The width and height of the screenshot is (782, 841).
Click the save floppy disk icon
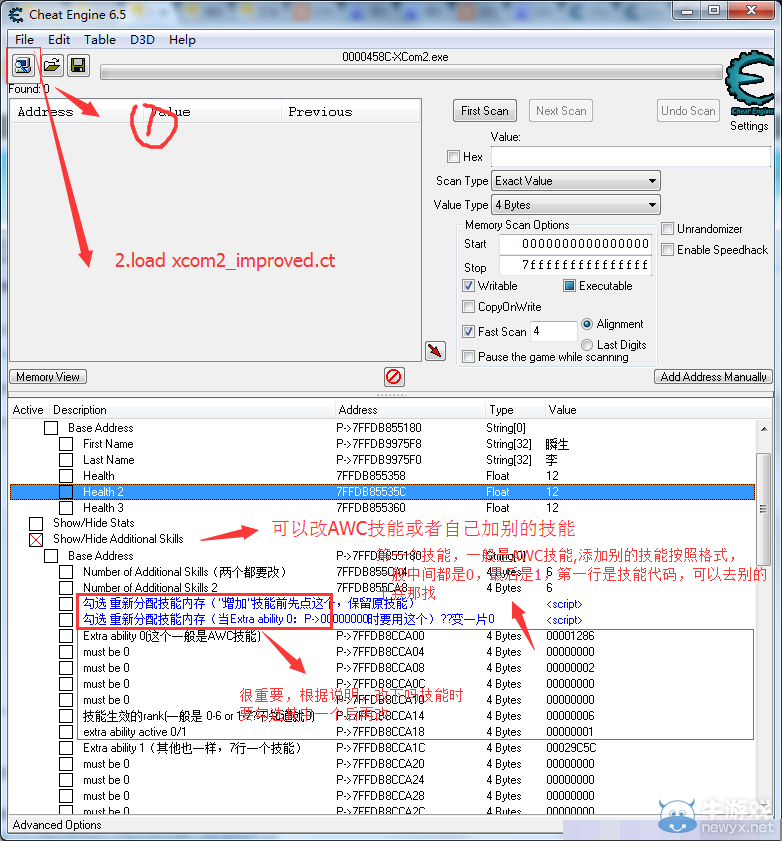point(78,65)
